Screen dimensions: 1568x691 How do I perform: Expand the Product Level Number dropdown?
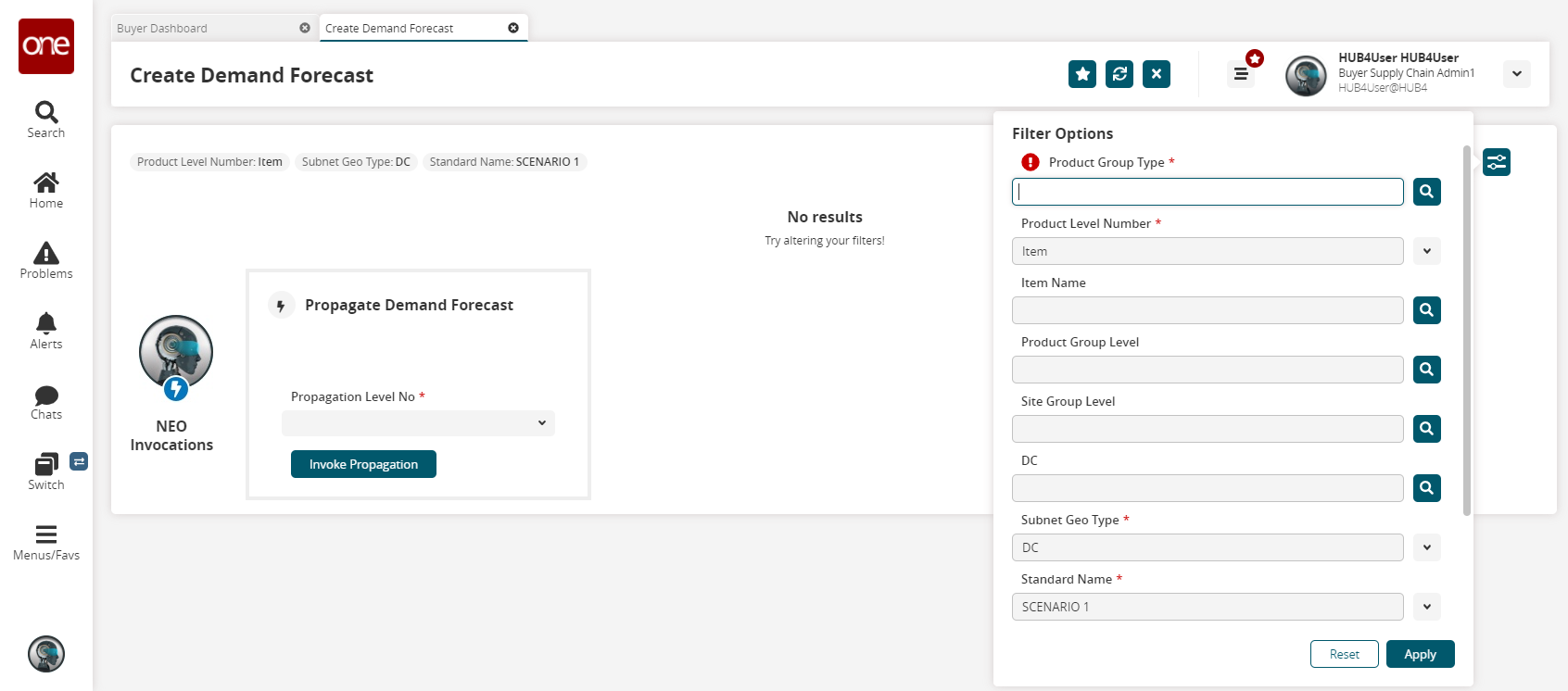coord(1426,251)
